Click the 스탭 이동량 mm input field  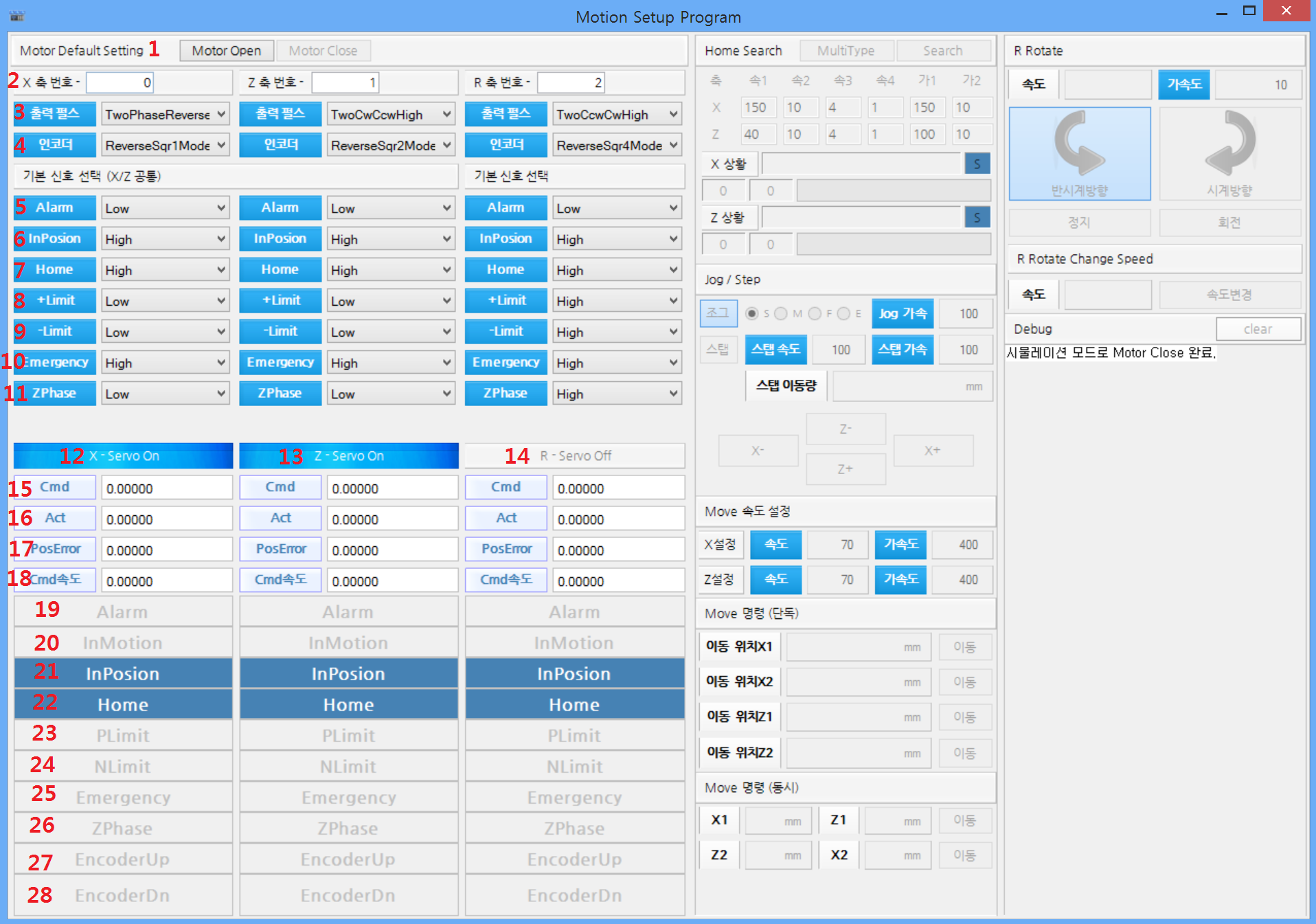click(911, 387)
